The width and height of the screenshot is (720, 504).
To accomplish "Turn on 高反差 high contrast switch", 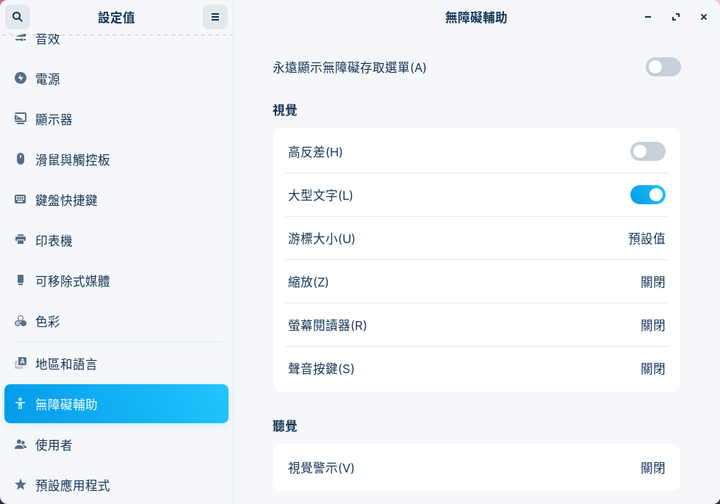I will click(x=647, y=151).
